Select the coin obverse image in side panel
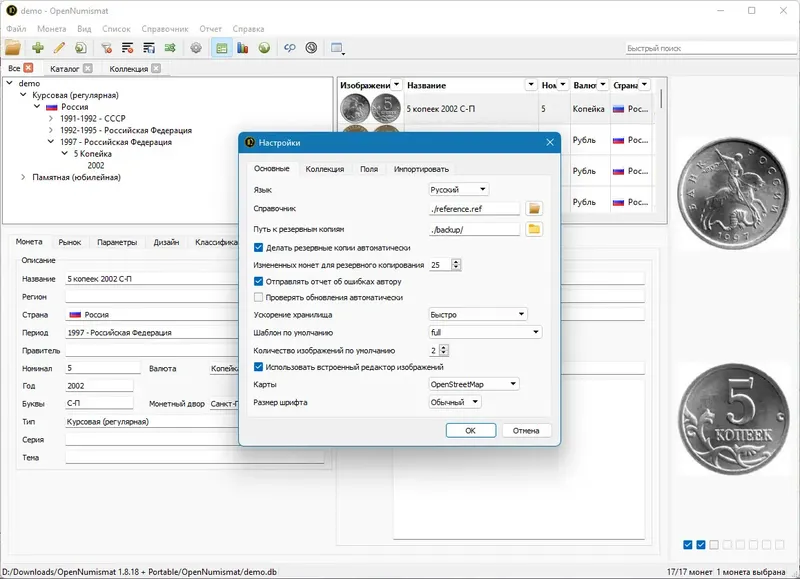The width and height of the screenshot is (800, 579). point(734,193)
